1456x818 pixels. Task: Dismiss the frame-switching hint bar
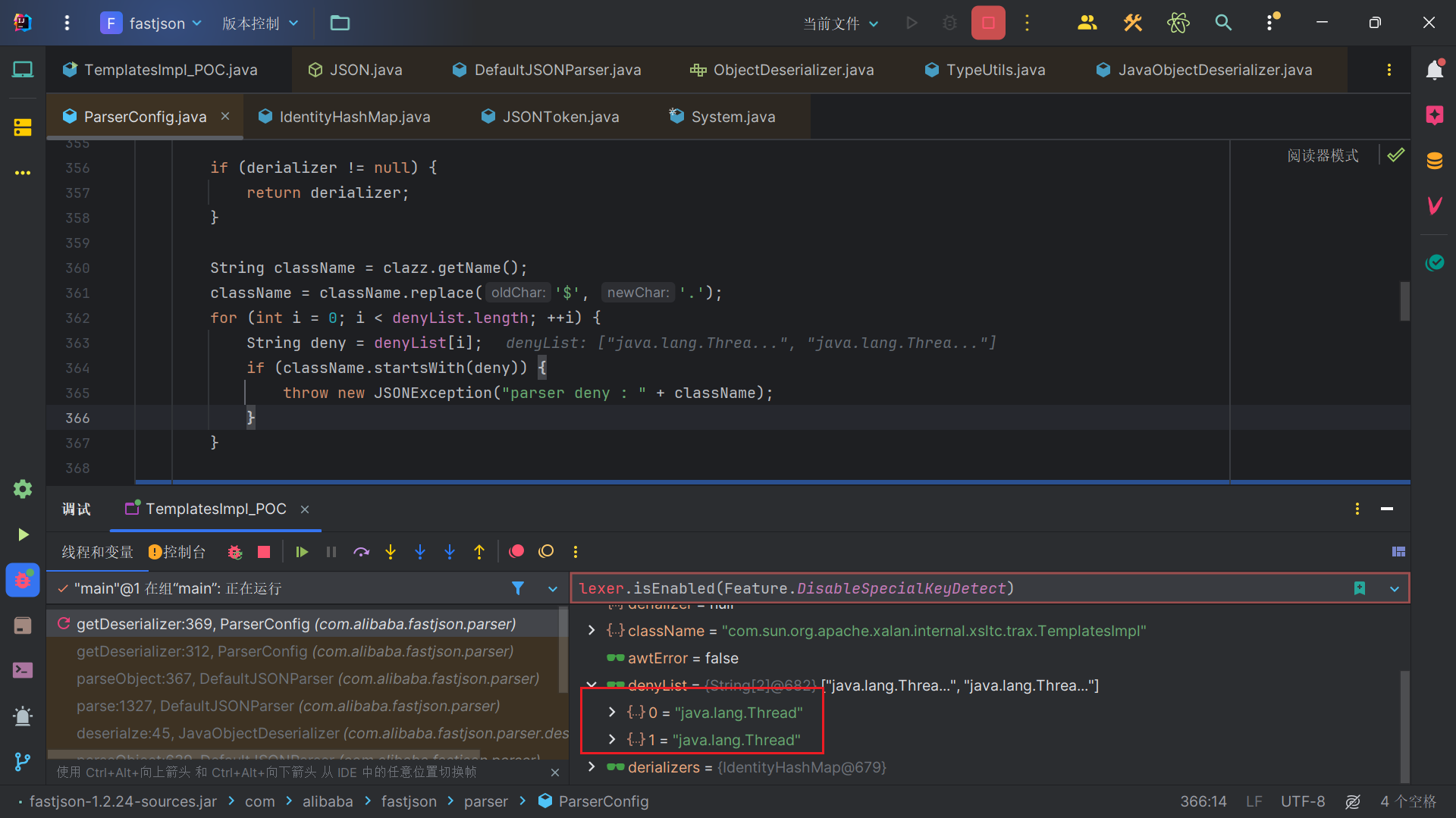coord(555,772)
